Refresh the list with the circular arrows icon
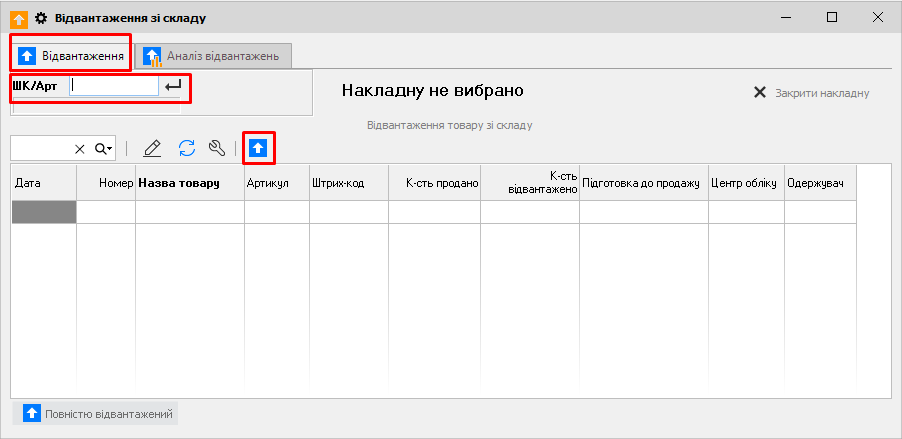The width and height of the screenshot is (902, 439). pyautogui.click(x=187, y=148)
